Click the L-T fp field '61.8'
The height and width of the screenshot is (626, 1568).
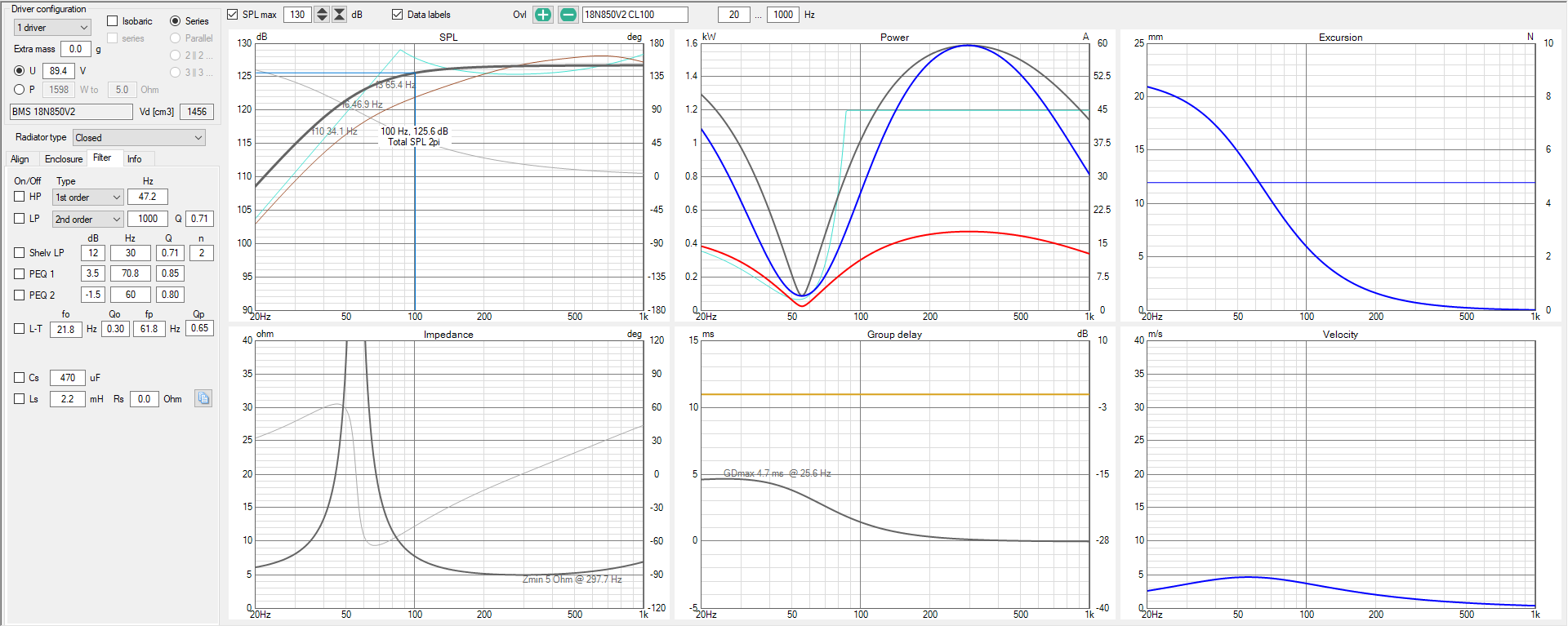pos(149,329)
